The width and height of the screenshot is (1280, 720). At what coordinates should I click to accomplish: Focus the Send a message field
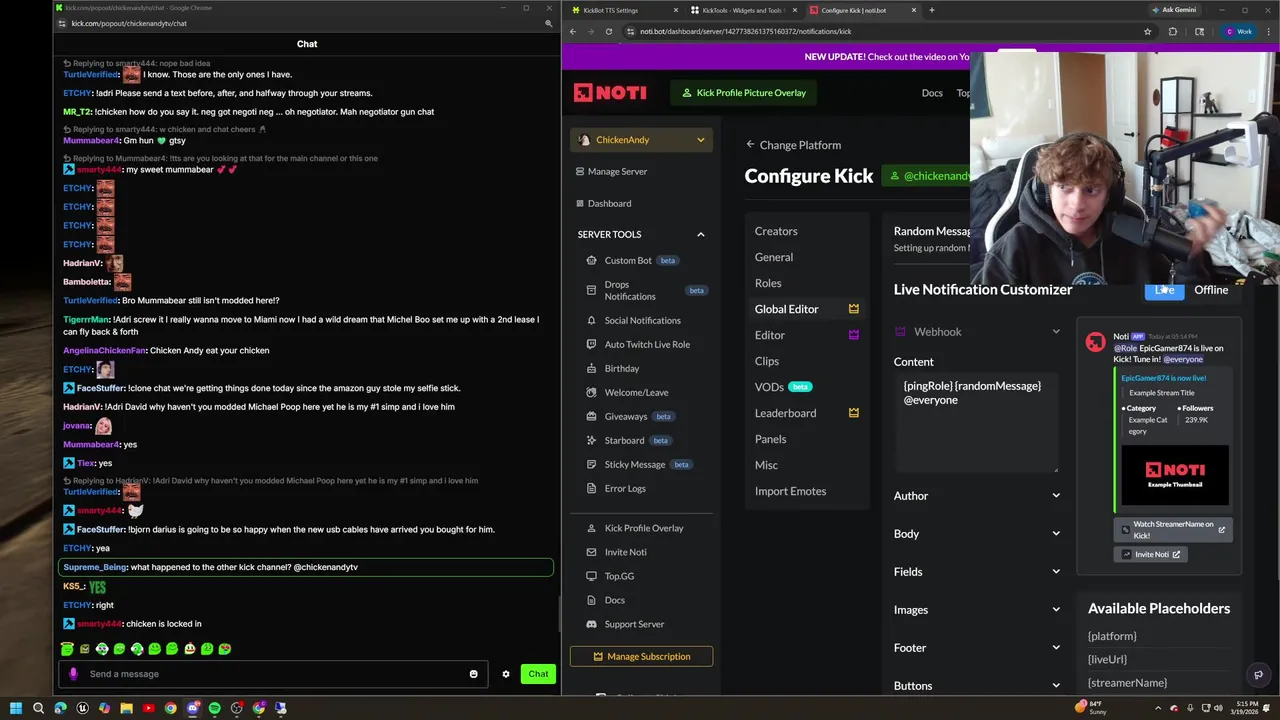(x=275, y=674)
